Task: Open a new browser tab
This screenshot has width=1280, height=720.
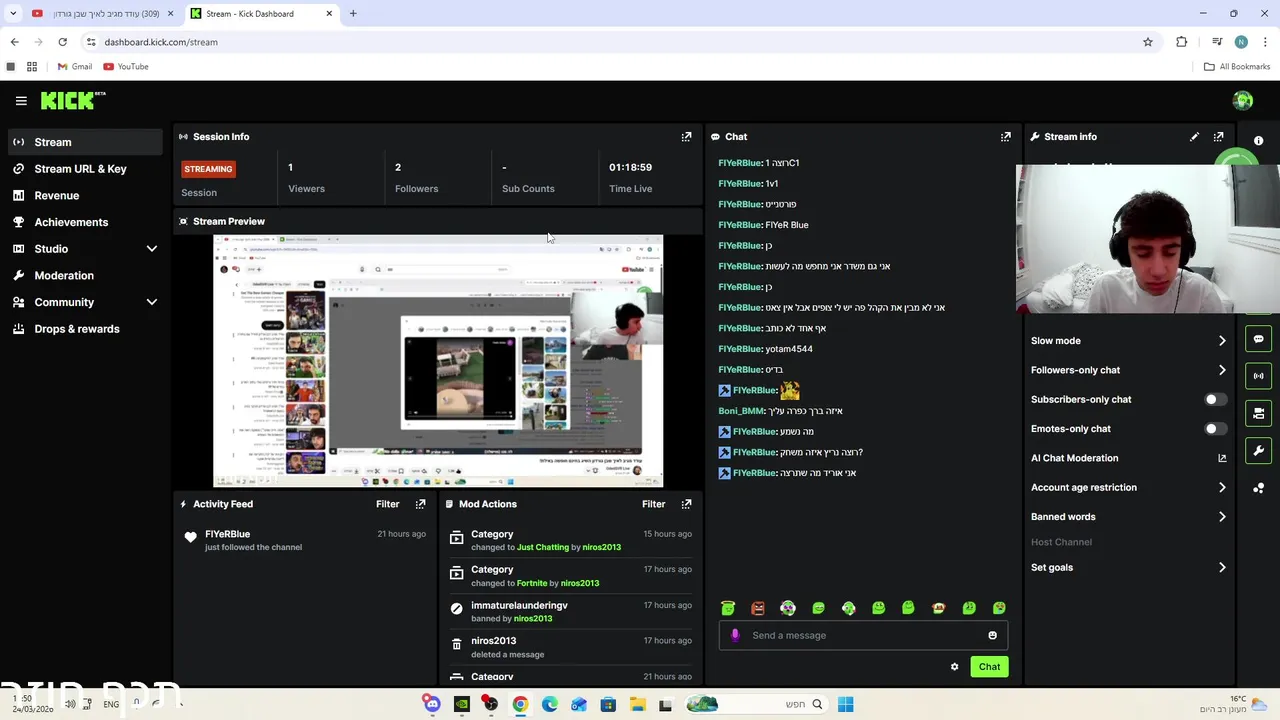Action: 352,14
